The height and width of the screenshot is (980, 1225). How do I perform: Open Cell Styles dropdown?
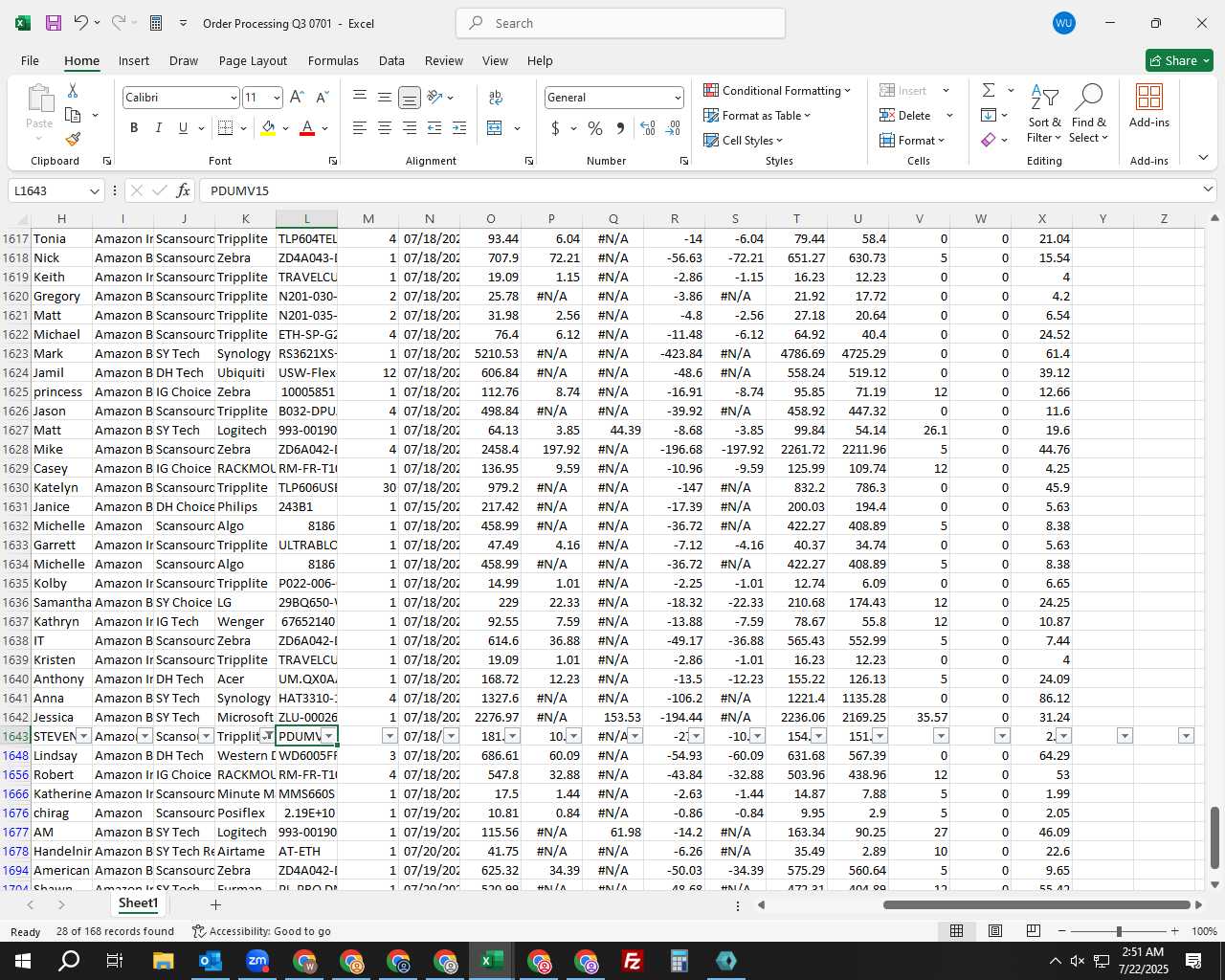[x=744, y=140]
